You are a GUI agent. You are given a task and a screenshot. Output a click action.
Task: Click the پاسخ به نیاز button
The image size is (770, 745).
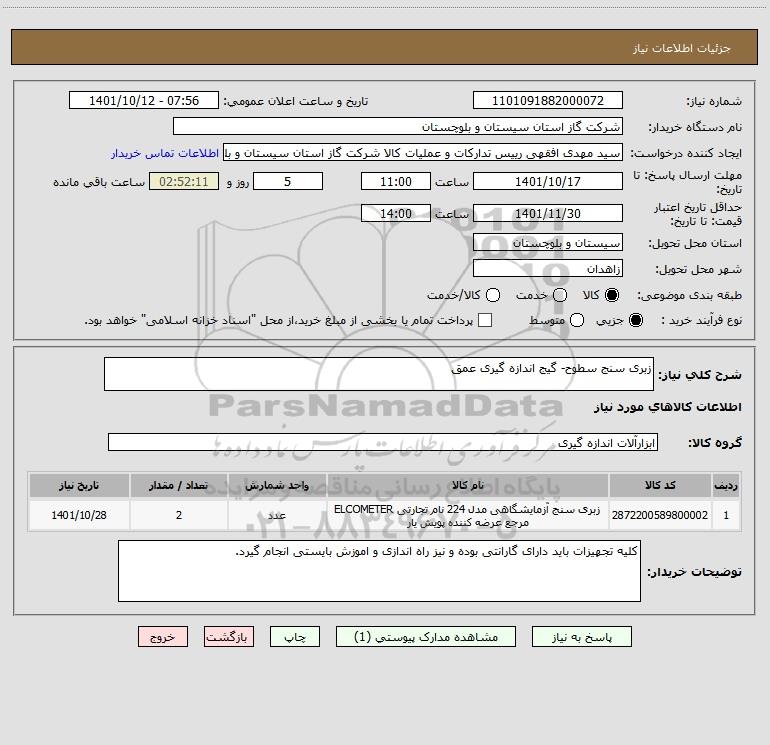point(582,637)
